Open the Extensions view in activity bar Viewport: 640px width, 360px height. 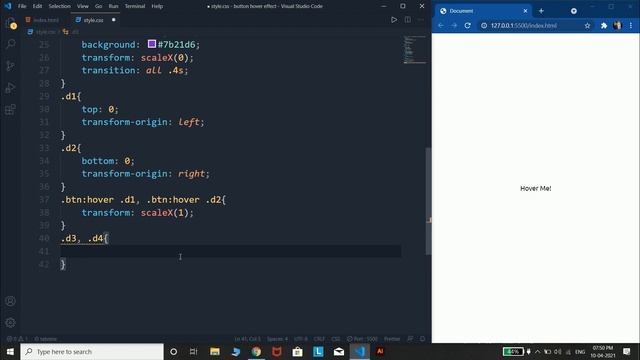11,109
